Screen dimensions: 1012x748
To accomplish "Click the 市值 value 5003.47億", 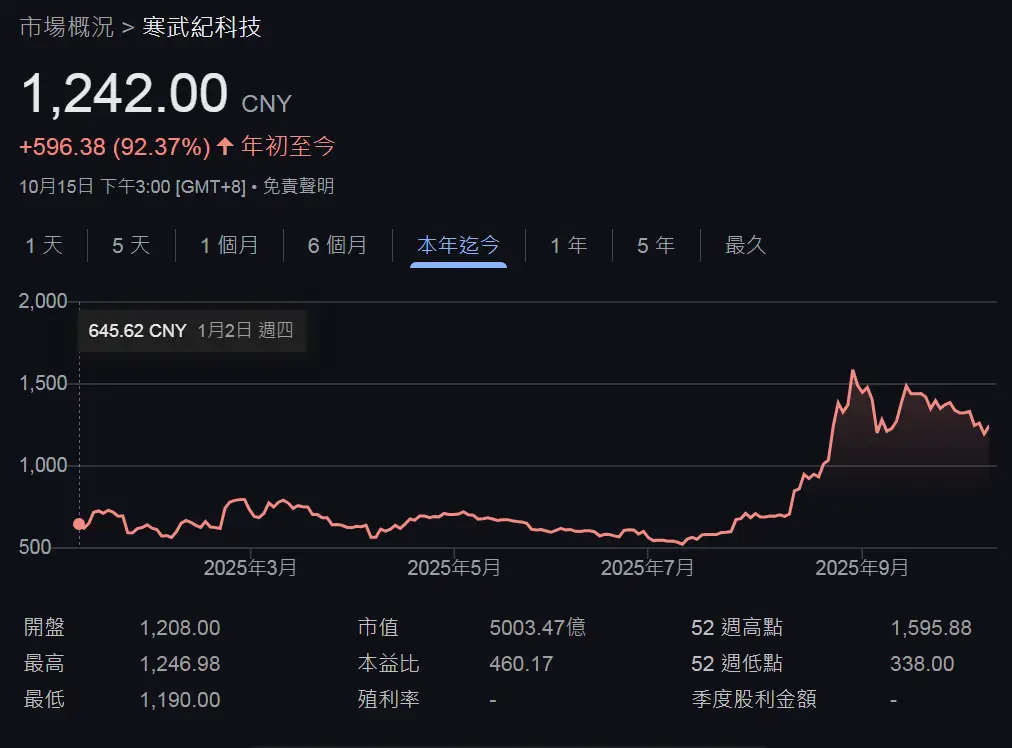I will click(537, 628).
